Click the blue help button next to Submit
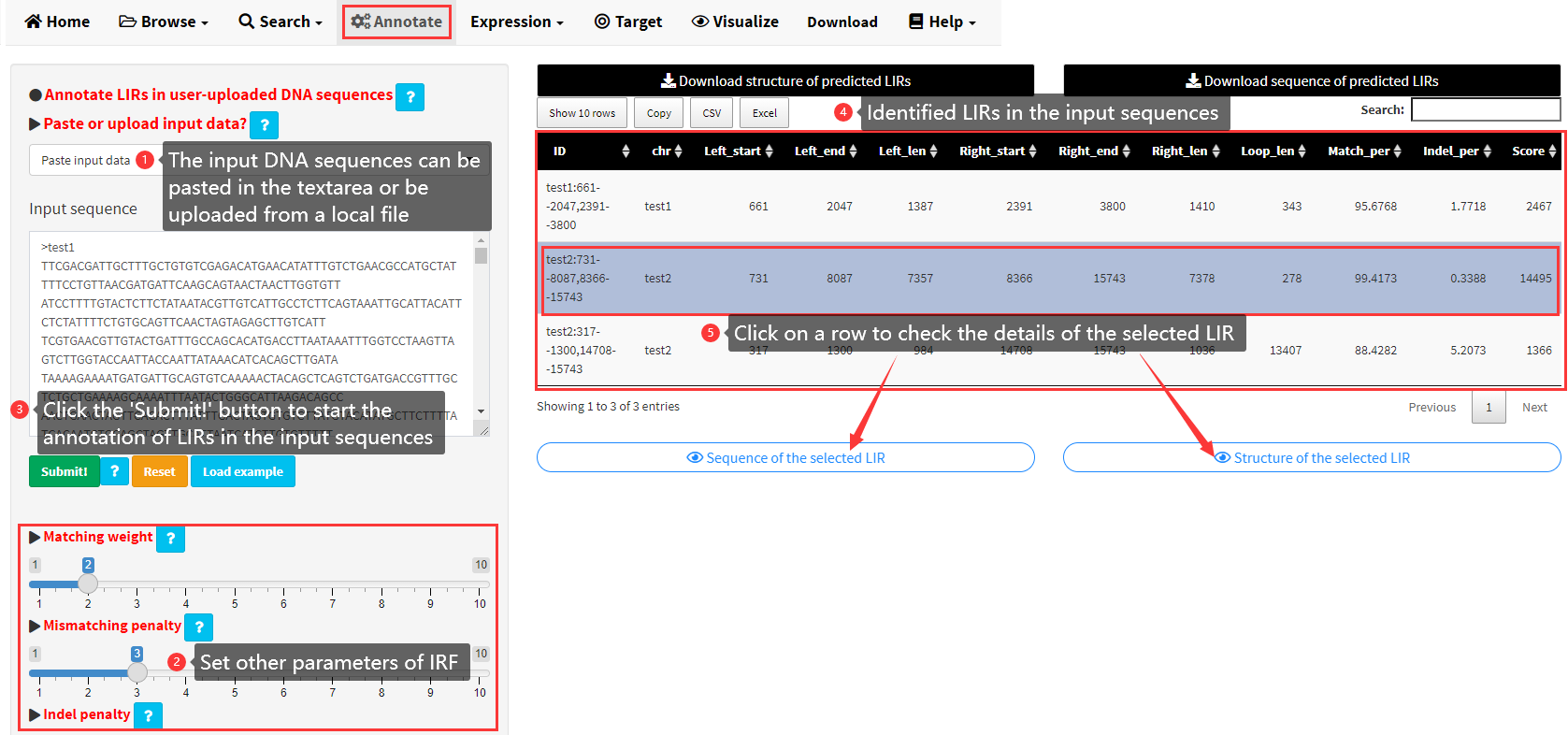Viewport: 1568px width, 735px height. coord(114,471)
